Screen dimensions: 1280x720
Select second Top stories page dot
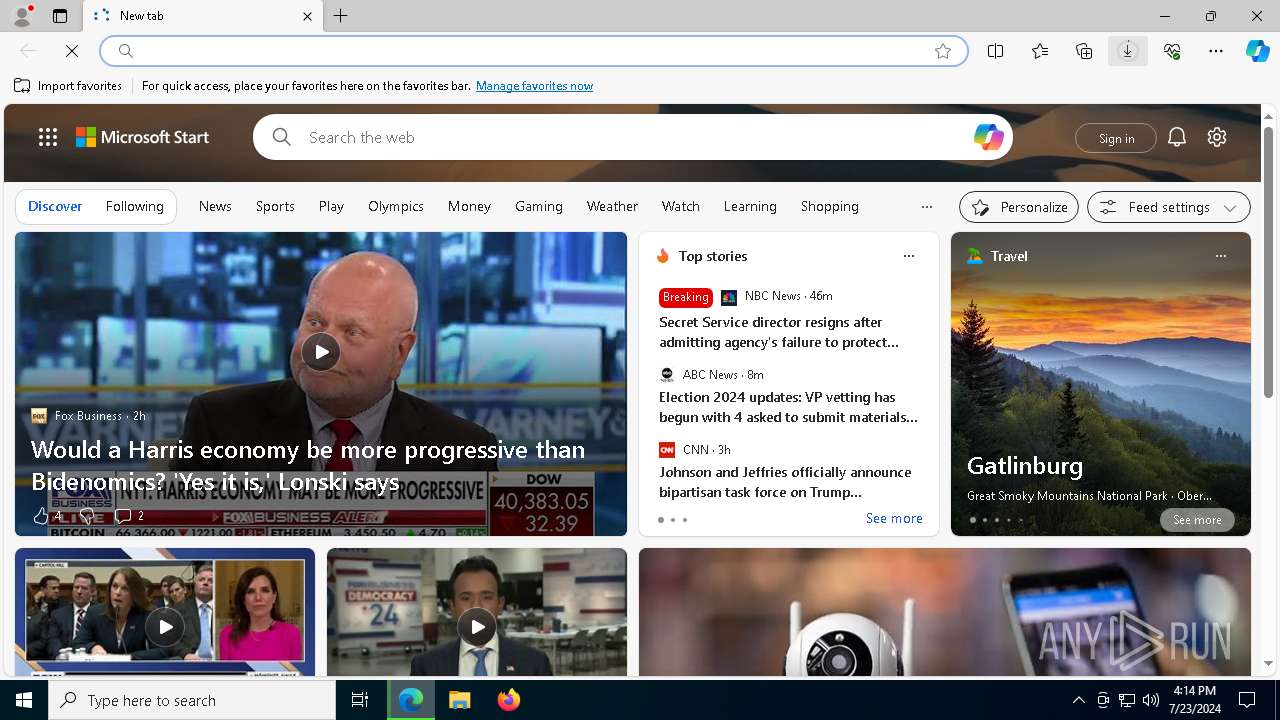[x=673, y=520]
